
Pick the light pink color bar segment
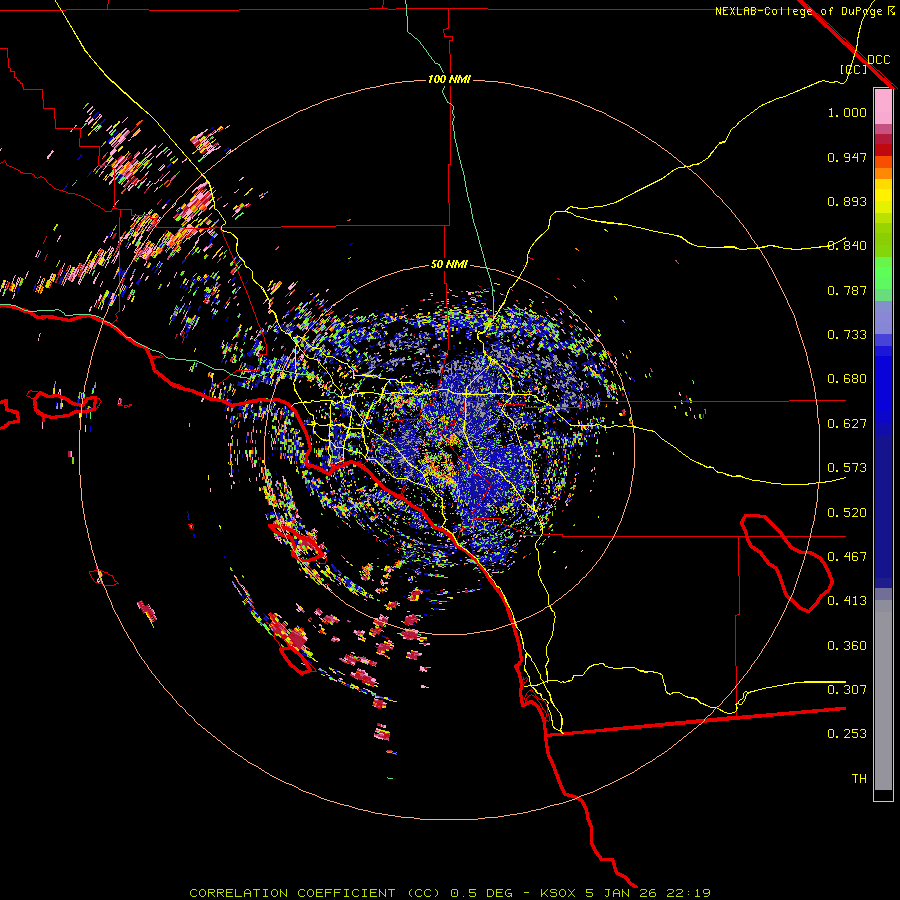pos(883,106)
